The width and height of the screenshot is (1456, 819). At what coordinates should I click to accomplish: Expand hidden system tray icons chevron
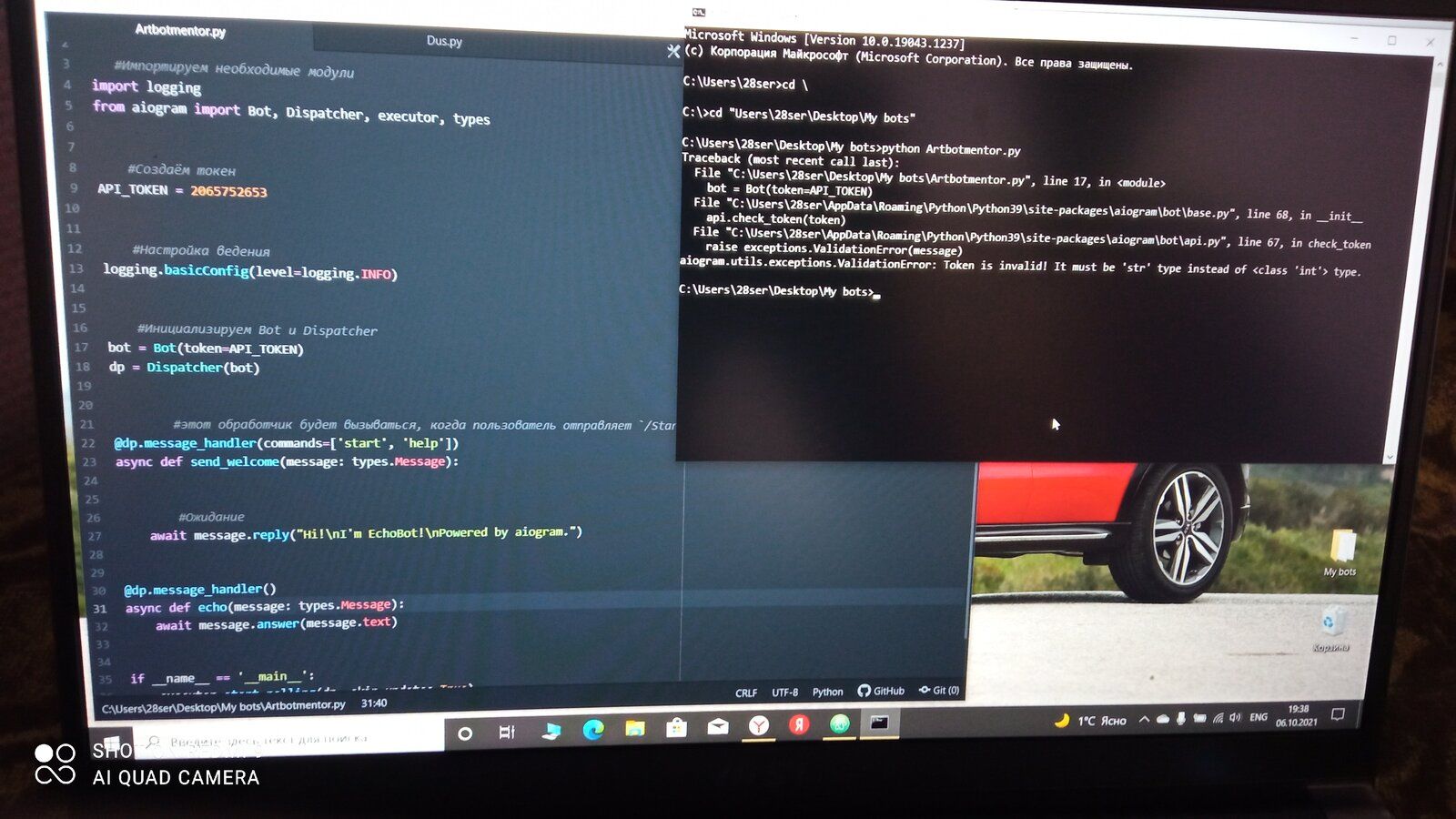pos(1144,719)
